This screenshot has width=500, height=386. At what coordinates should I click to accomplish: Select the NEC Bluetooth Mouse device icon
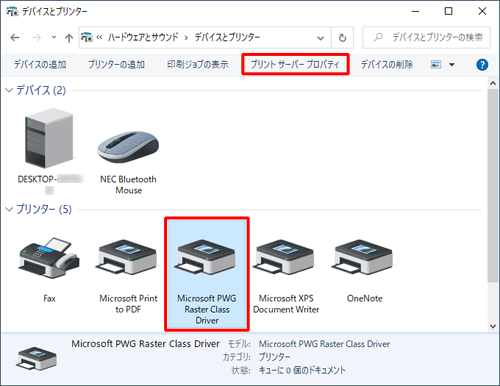[x=128, y=147]
